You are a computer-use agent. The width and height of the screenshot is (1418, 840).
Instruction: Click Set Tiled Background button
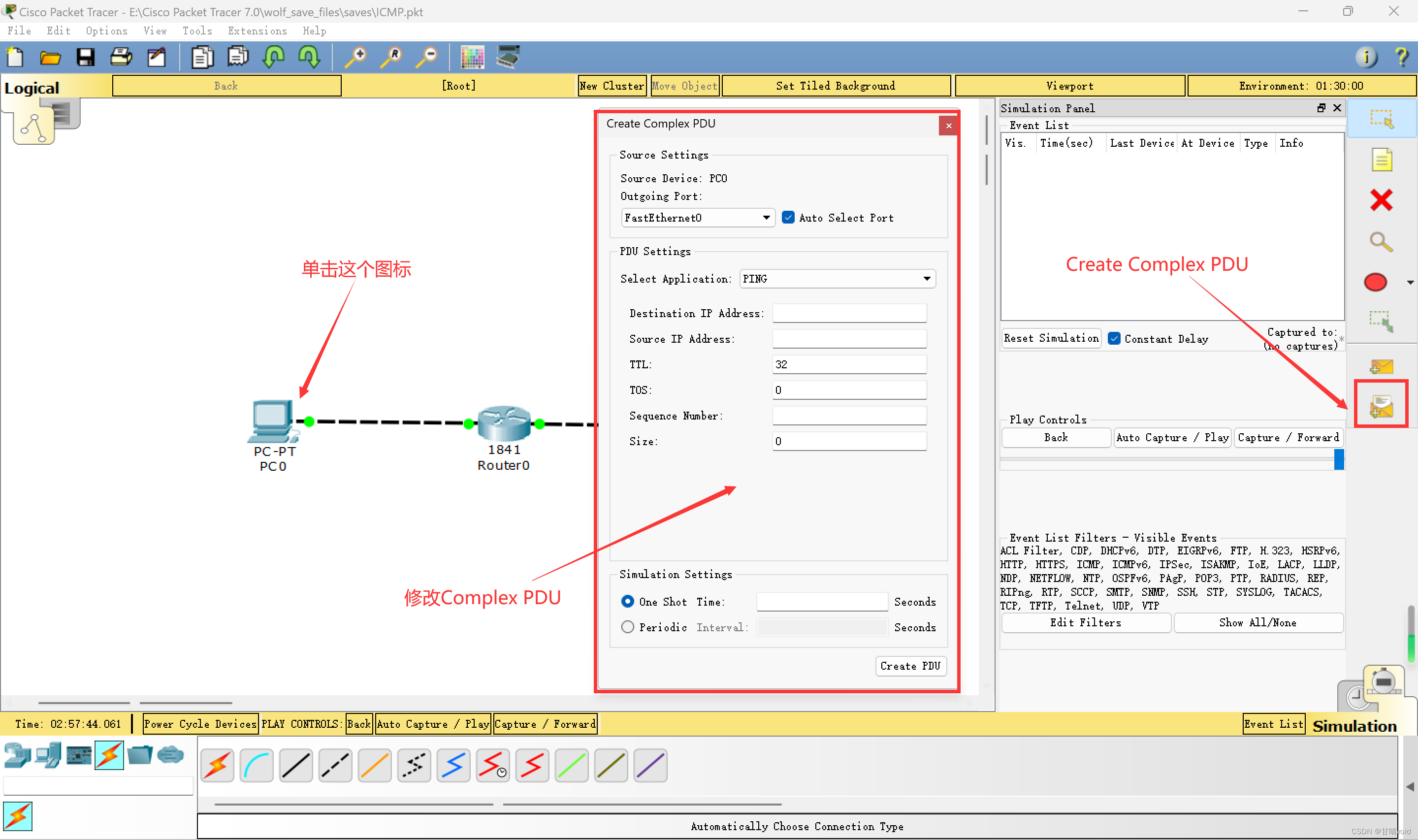tap(836, 86)
